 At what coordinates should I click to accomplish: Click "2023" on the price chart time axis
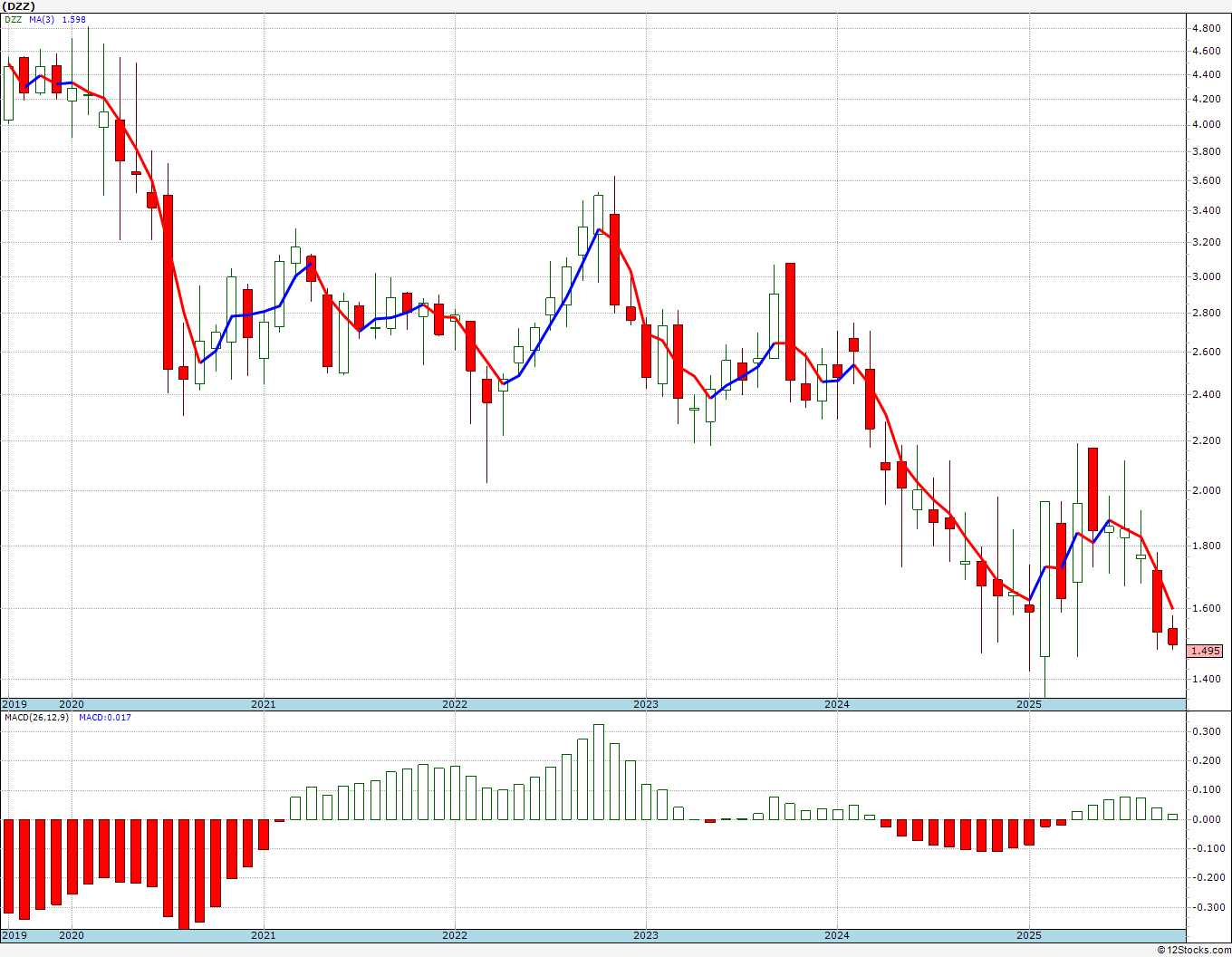pos(646,704)
